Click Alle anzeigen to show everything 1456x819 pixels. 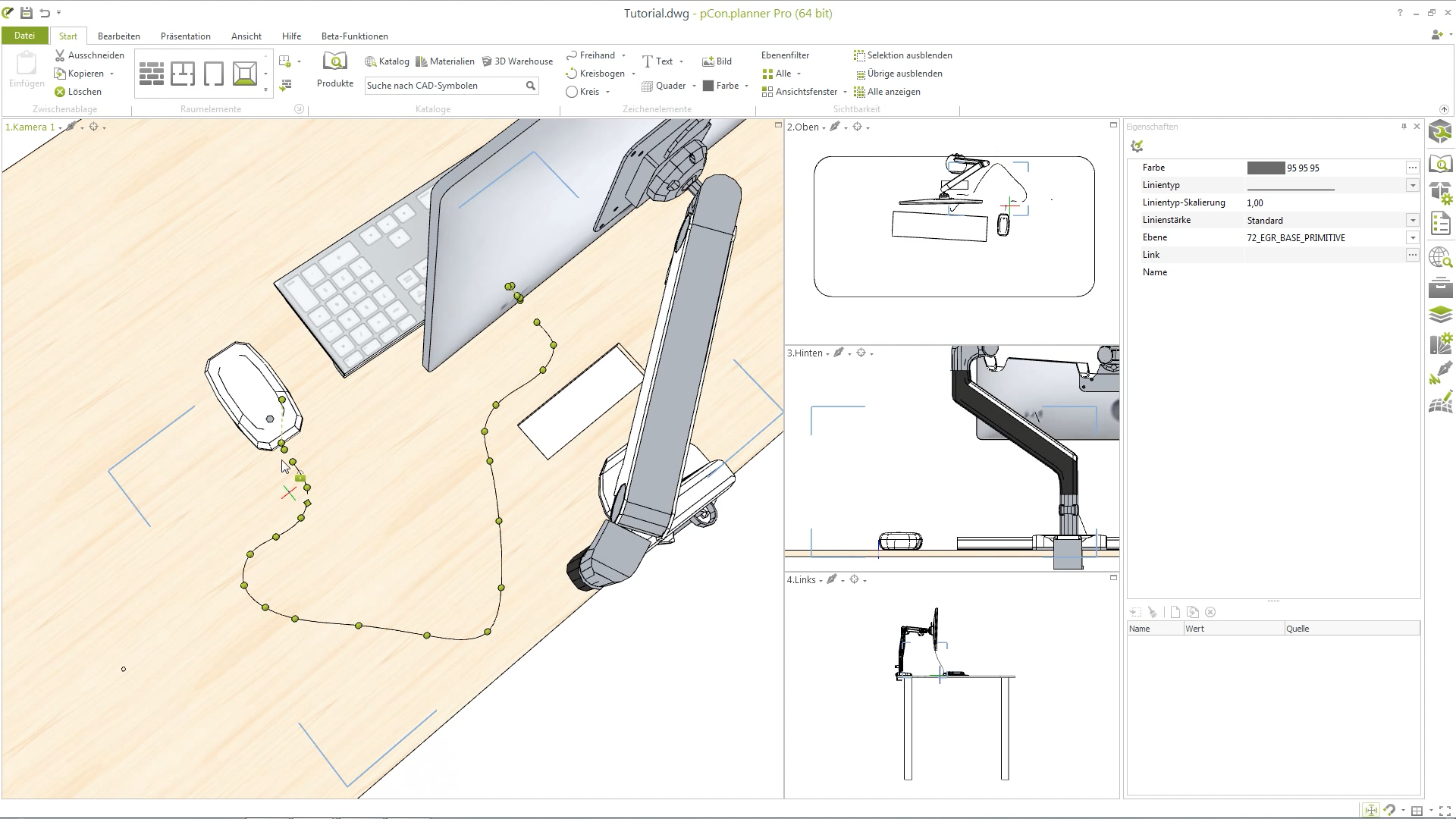pyautogui.click(x=887, y=92)
